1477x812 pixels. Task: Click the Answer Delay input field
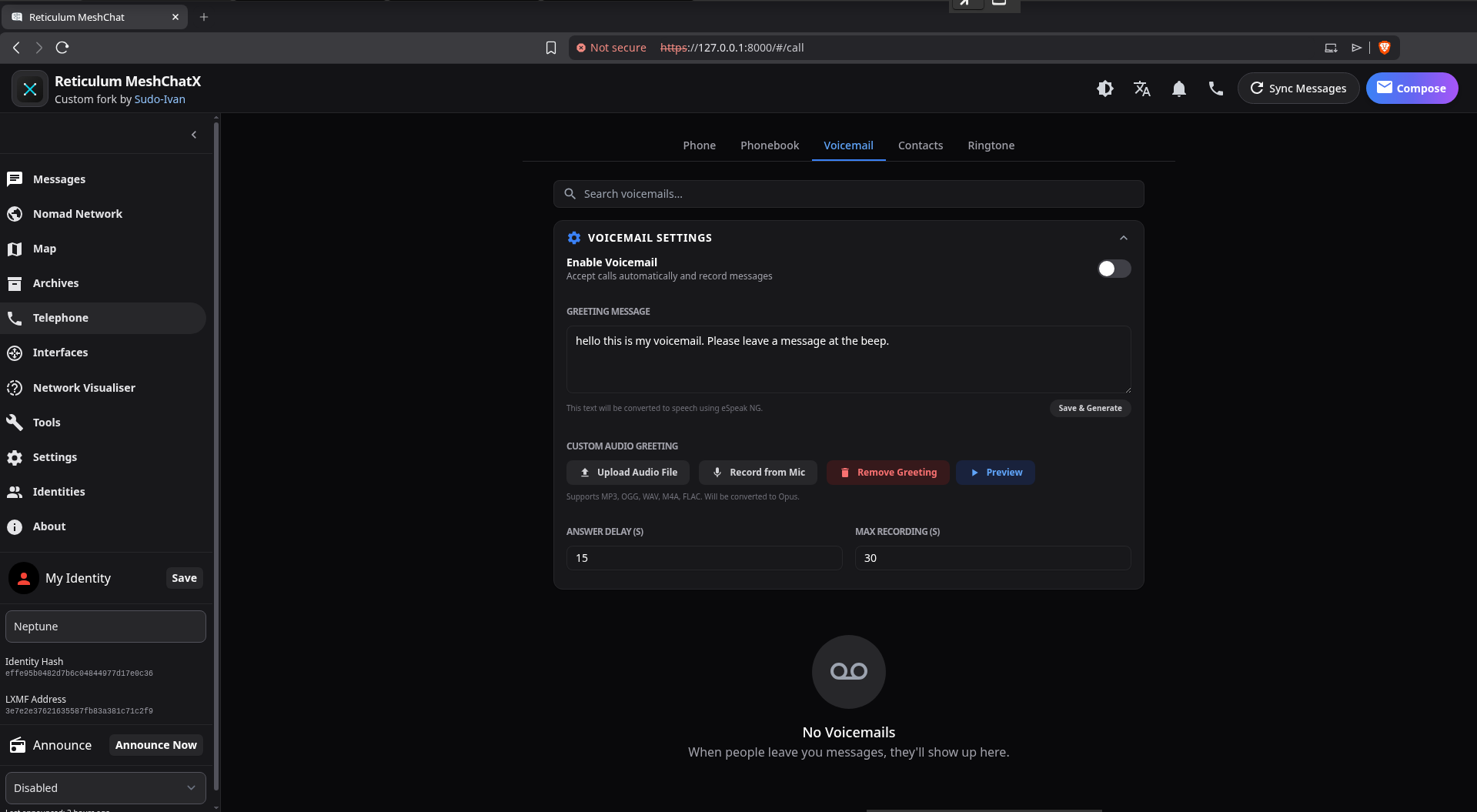click(x=703, y=558)
